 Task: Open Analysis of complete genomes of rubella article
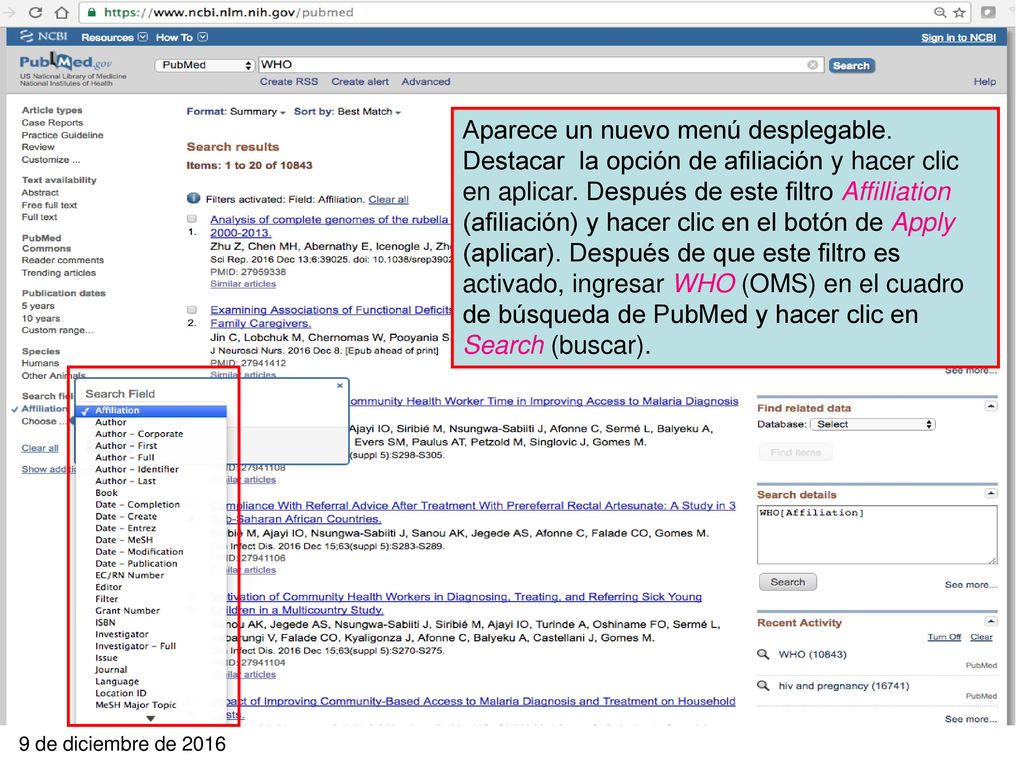[x=329, y=226]
